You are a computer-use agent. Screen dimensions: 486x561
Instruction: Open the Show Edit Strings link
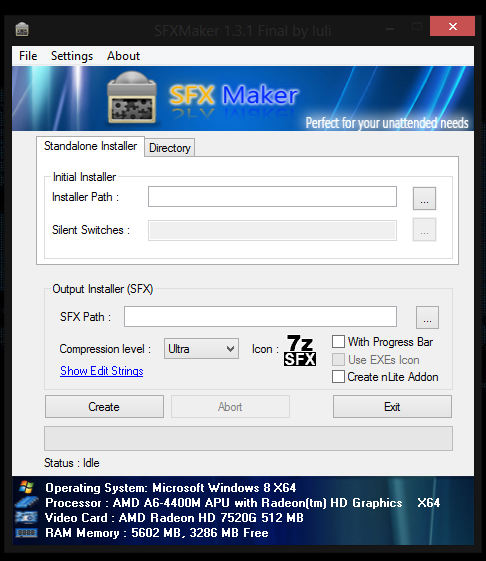coord(102,371)
